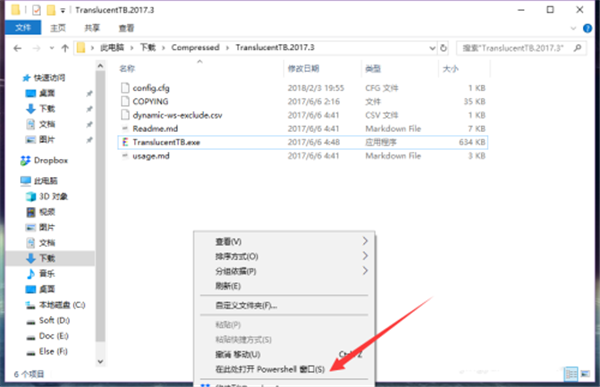This screenshot has width=600, height=387.
Task: Select the 3D 对象 folder icon
Action: click(31, 197)
